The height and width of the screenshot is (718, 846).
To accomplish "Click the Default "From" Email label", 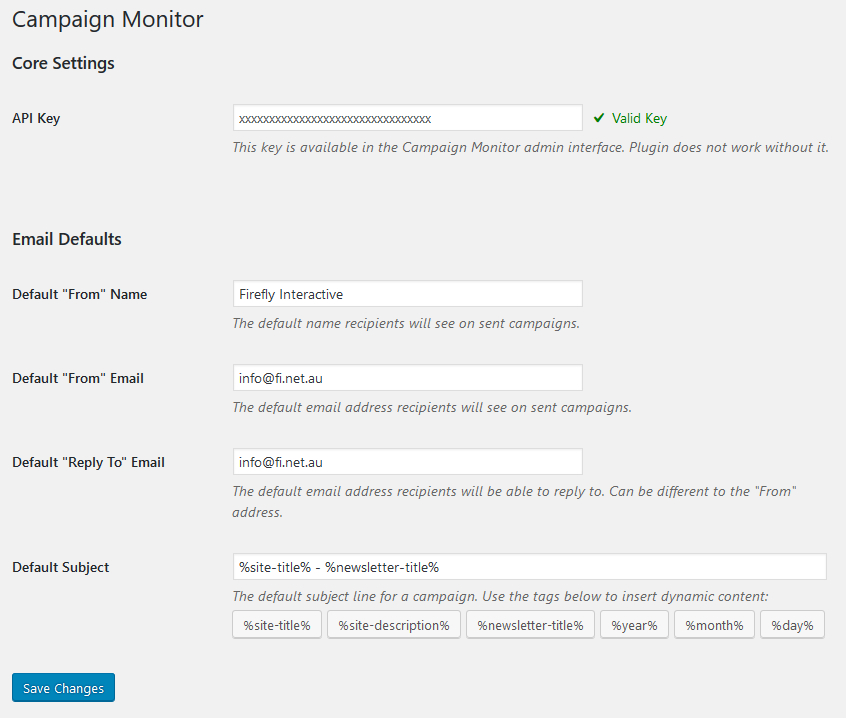I will 78,378.
